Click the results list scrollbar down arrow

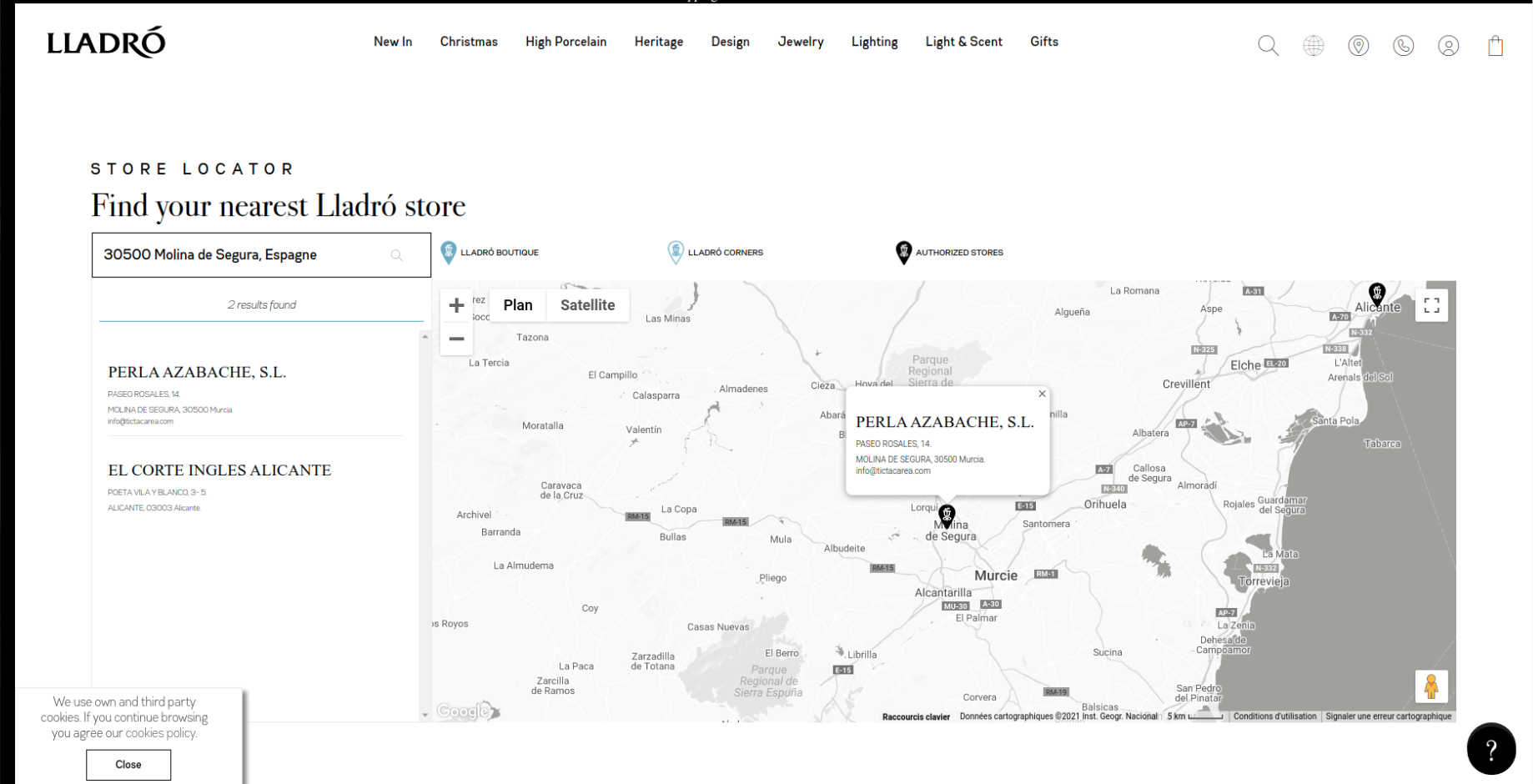click(425, 715)
